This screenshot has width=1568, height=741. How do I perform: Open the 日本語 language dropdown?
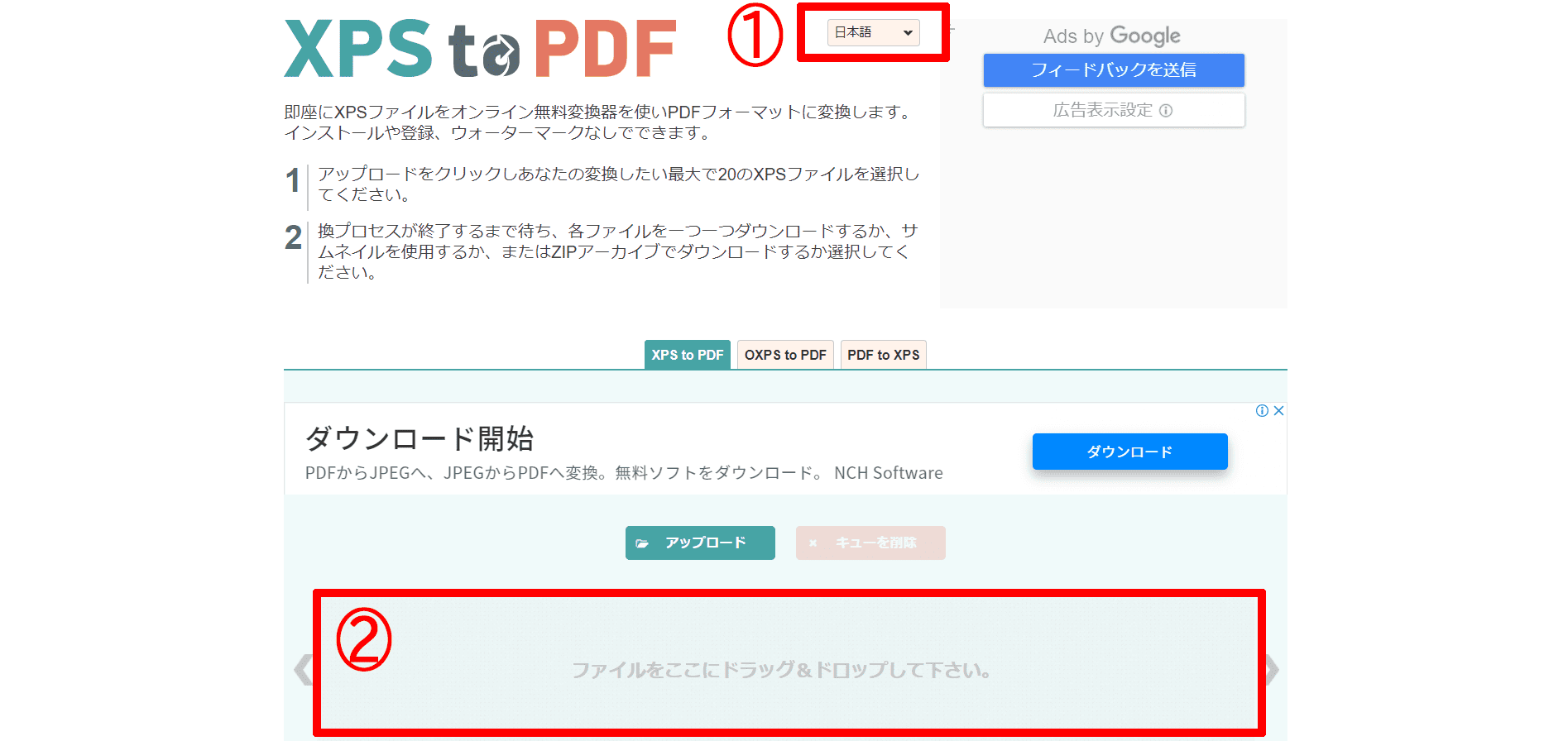tap(873, 33)
